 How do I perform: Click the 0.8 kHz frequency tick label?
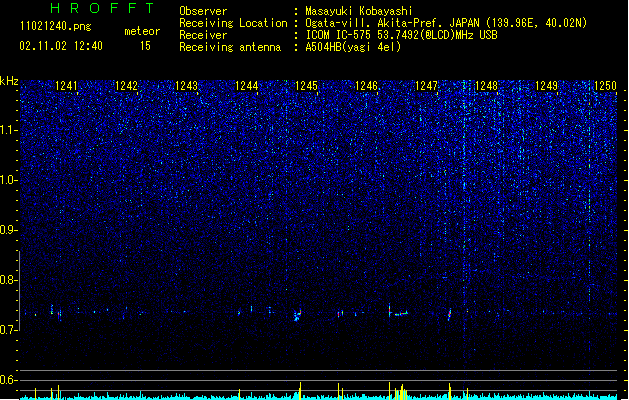point(9,280)
